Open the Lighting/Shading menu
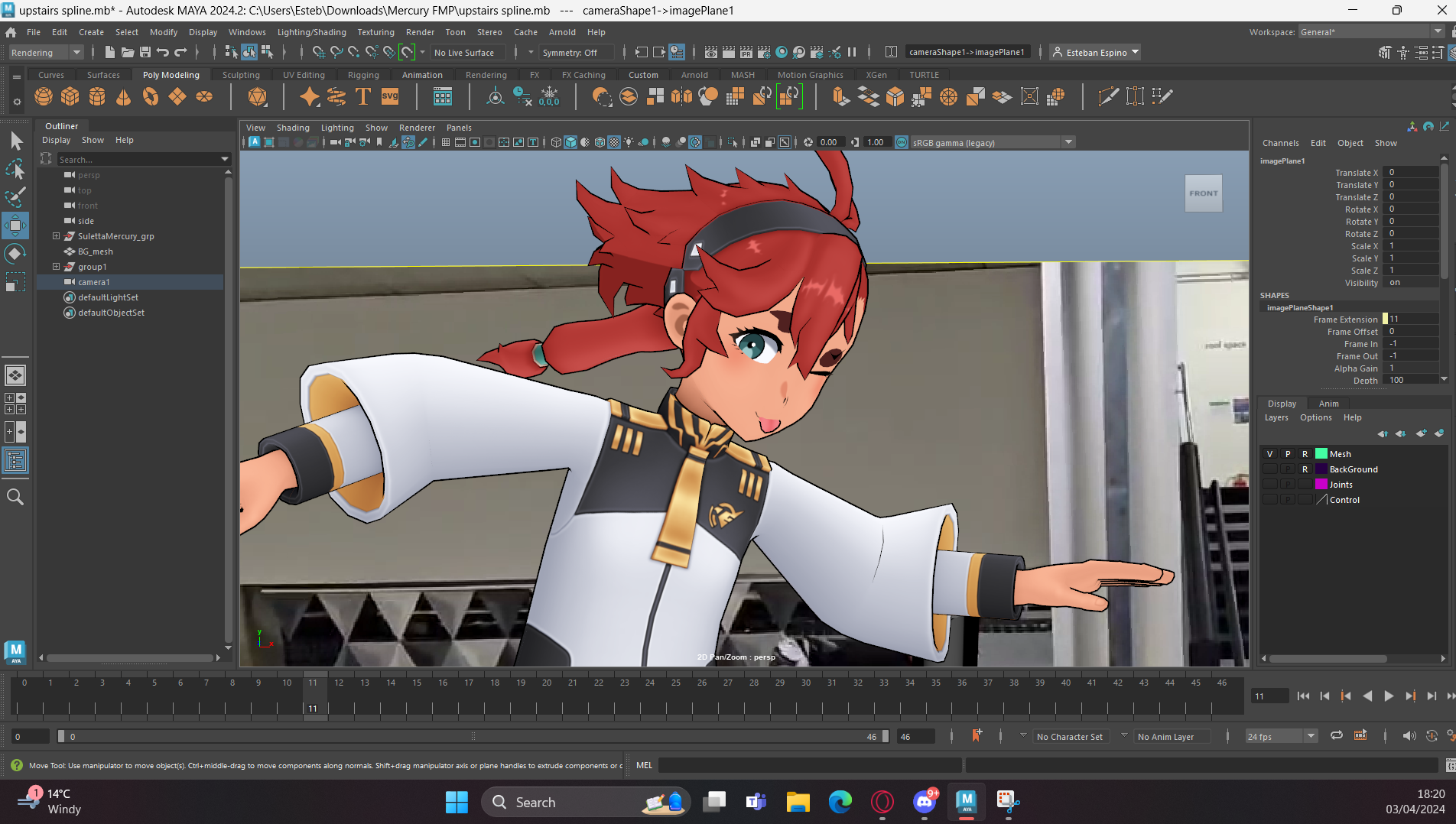Image resolution: width=1456 pixels, height=824 pixels. [x=311, y=32]
